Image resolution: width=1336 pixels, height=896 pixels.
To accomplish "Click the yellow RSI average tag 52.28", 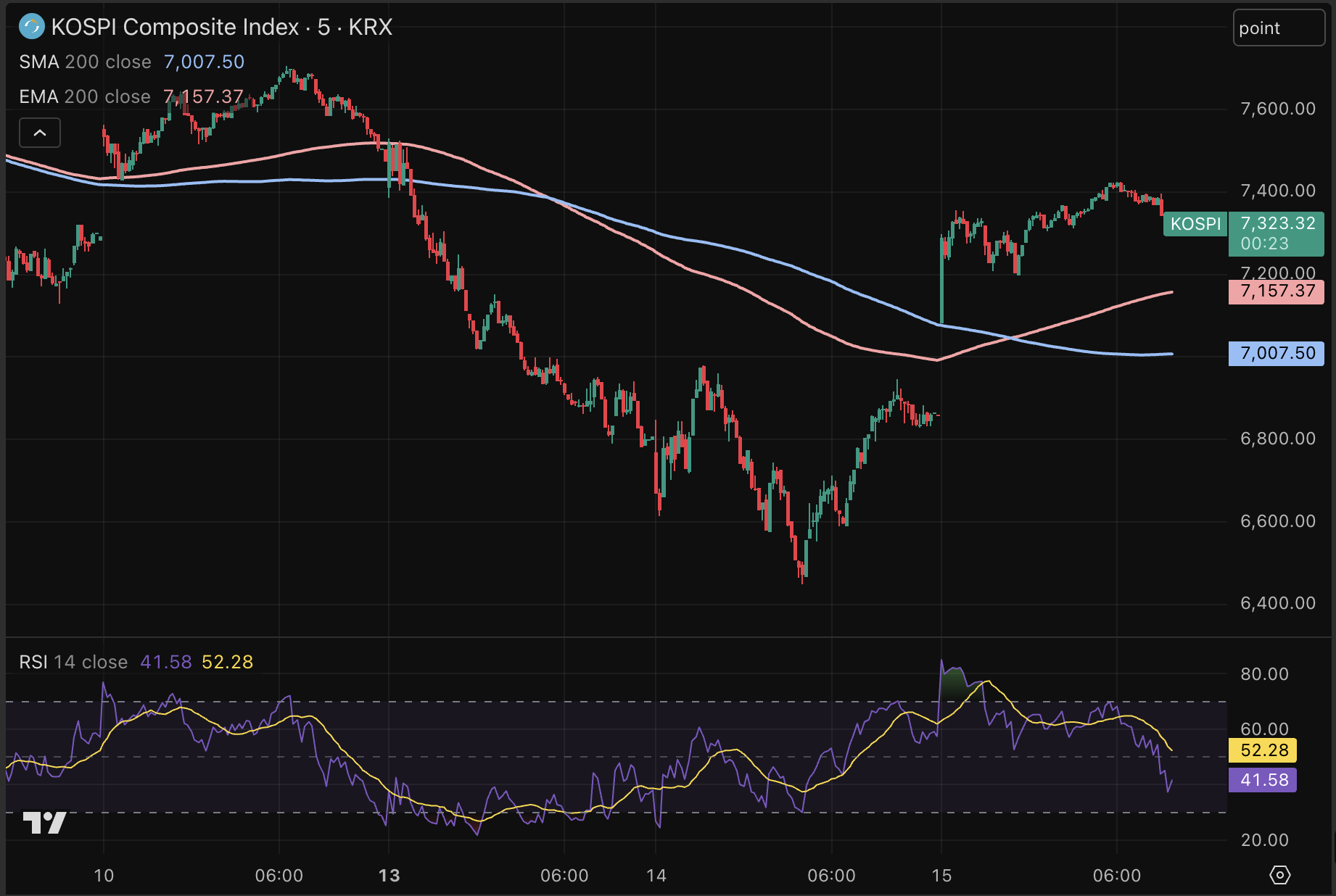I will click(1263, 750).
